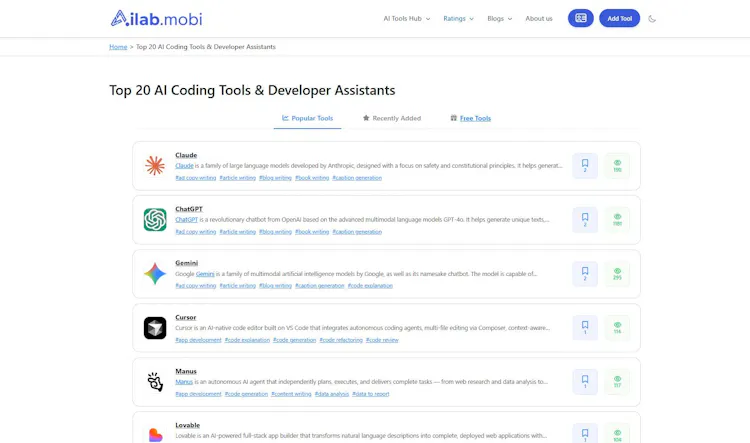Bookmark the Claude tool

coord(585,166)
